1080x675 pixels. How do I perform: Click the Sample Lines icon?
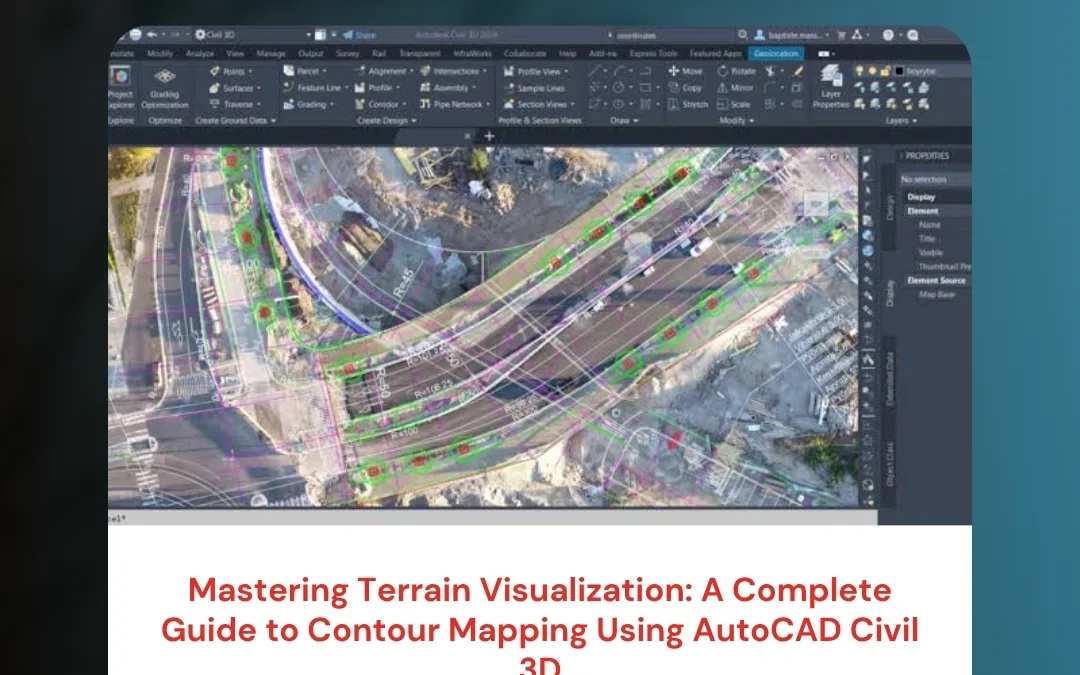point(509,88)
